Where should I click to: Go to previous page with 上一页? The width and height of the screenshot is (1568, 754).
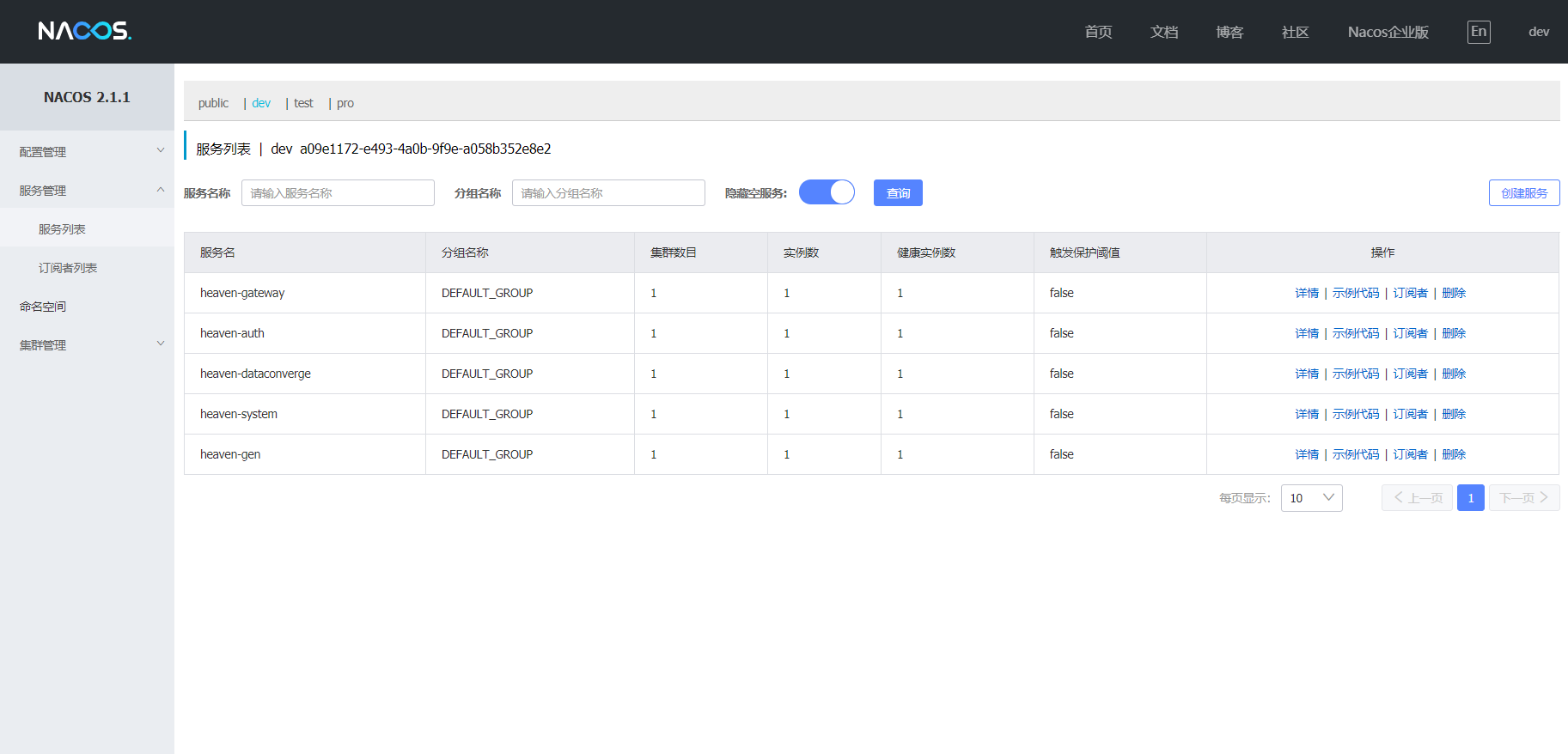pyautogui.click(x=1417, y=498)
